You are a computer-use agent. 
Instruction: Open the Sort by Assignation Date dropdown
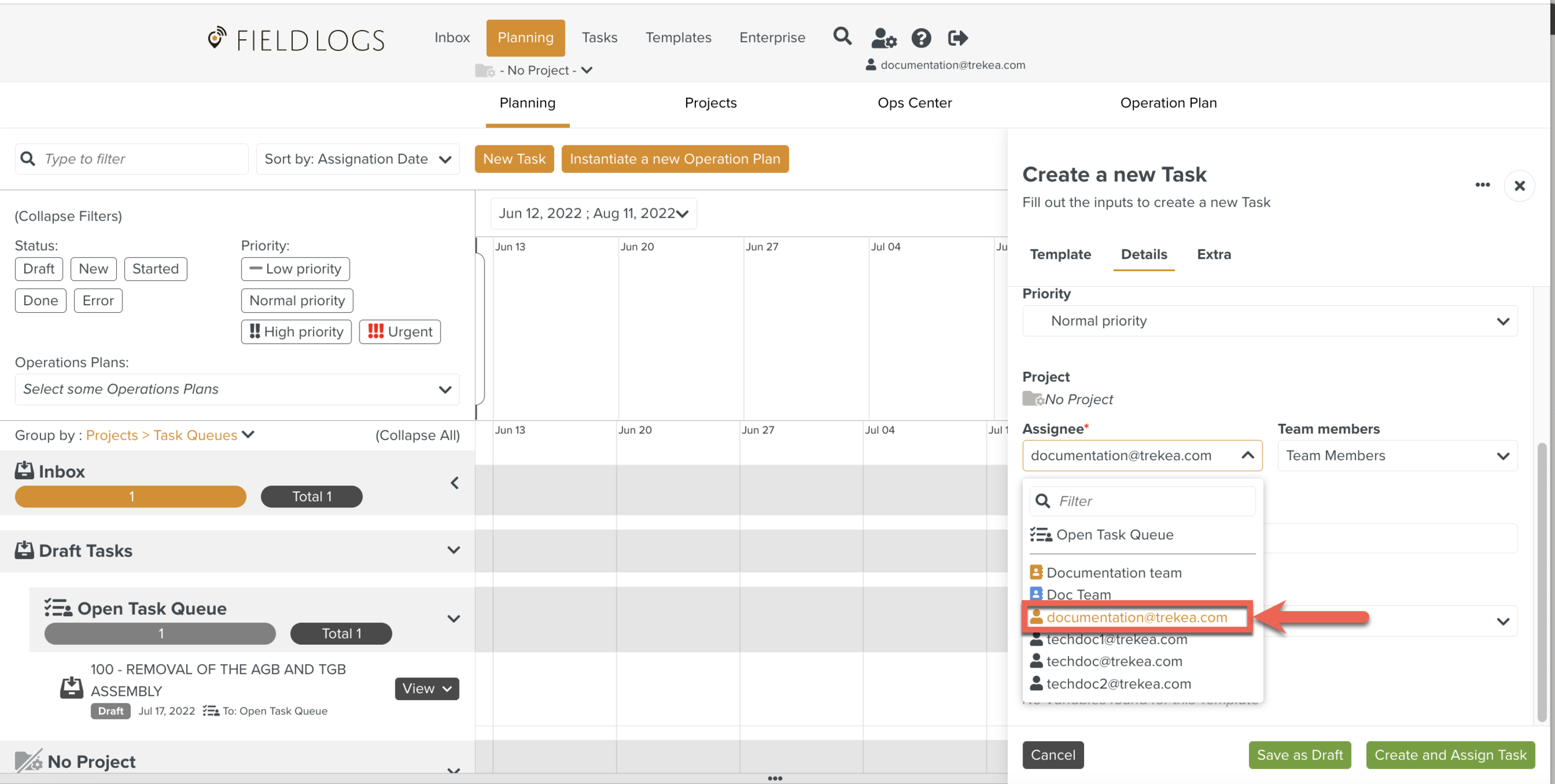(x=358, y=159)
